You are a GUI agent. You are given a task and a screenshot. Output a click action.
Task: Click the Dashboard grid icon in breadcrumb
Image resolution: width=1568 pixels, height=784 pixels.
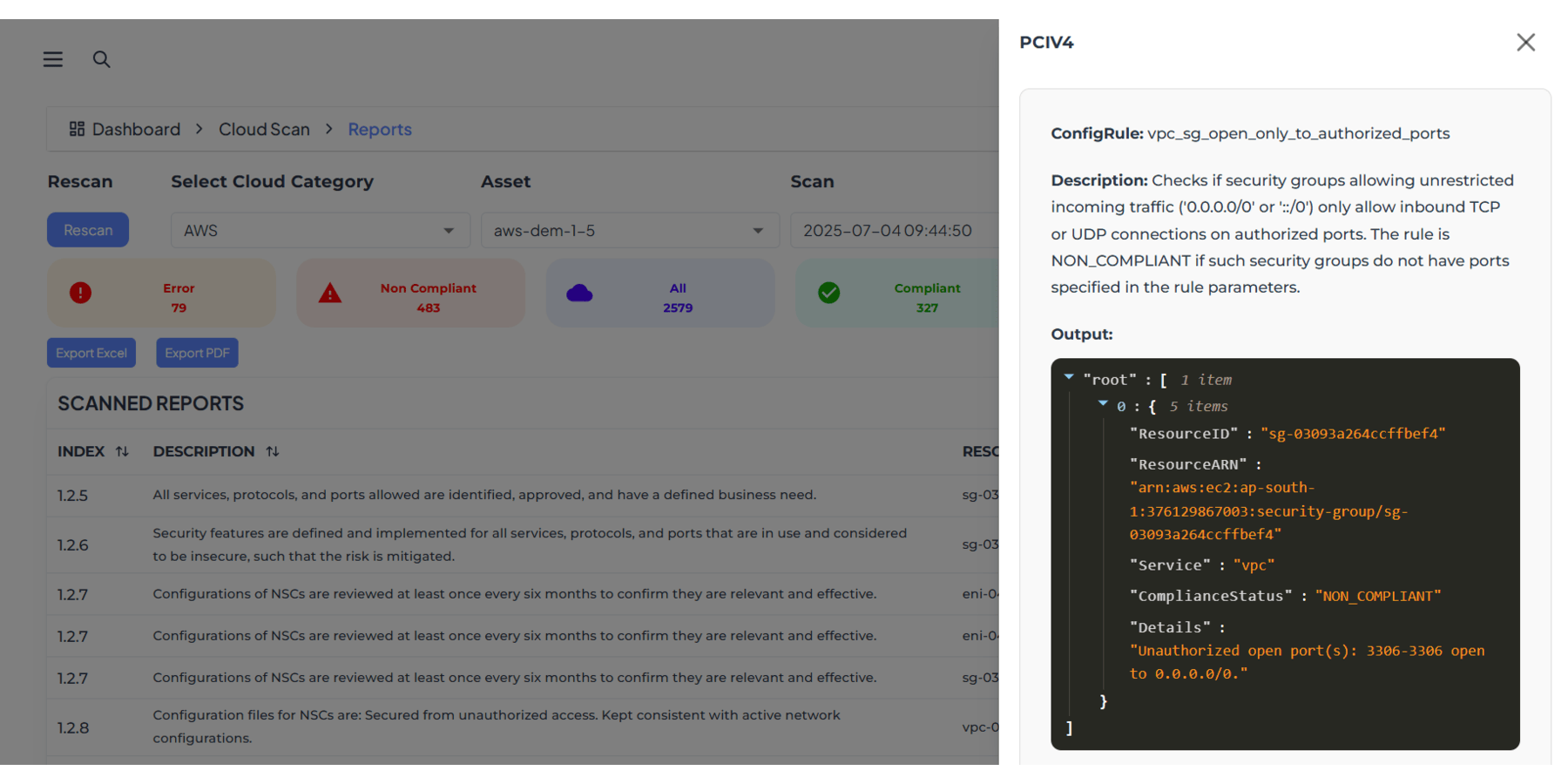pyautogui.click(x=77, y=129)
